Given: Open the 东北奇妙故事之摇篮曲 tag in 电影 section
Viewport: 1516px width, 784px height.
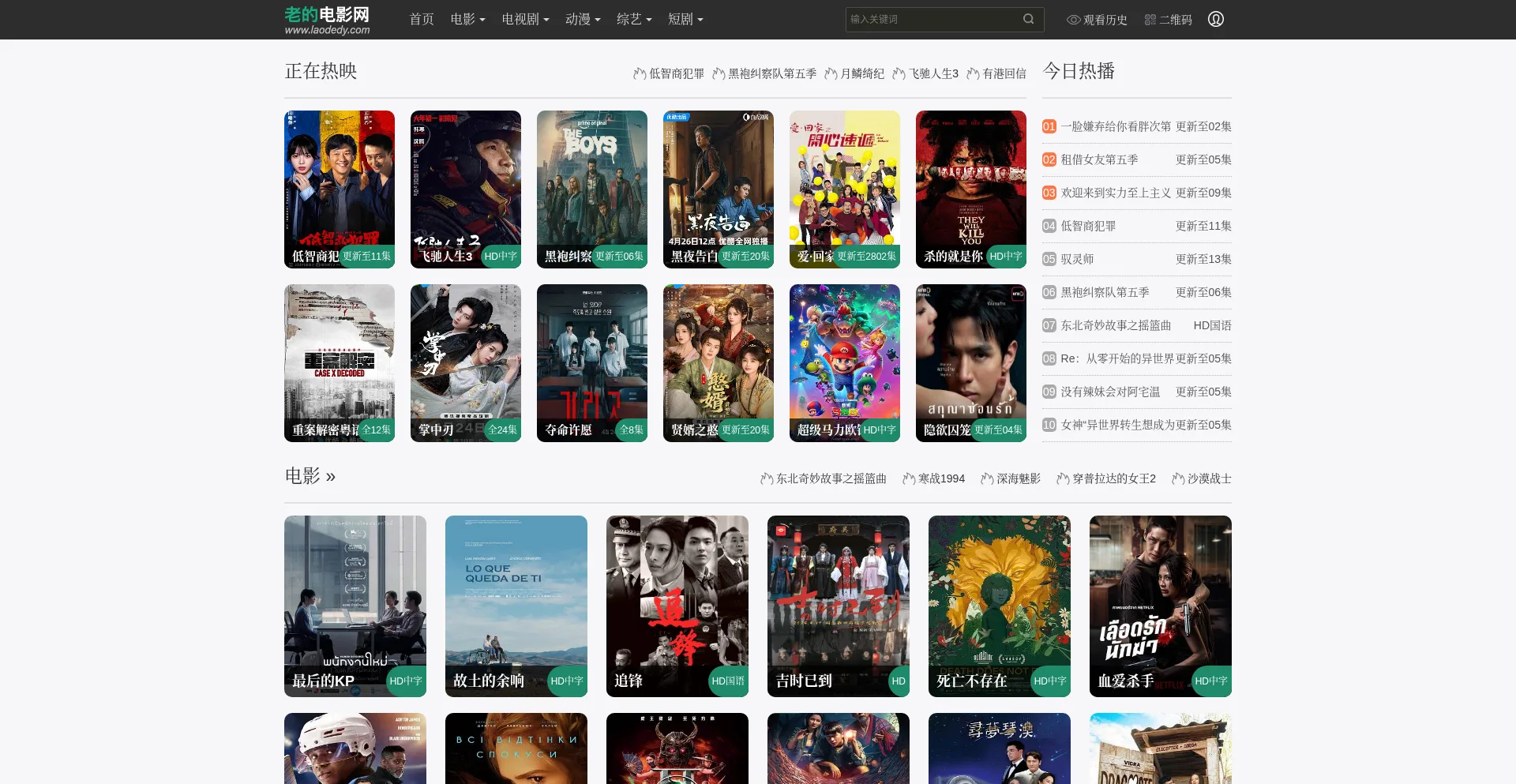Looking at the screenshot, I should pyautogui.click(x=831, y=478).
